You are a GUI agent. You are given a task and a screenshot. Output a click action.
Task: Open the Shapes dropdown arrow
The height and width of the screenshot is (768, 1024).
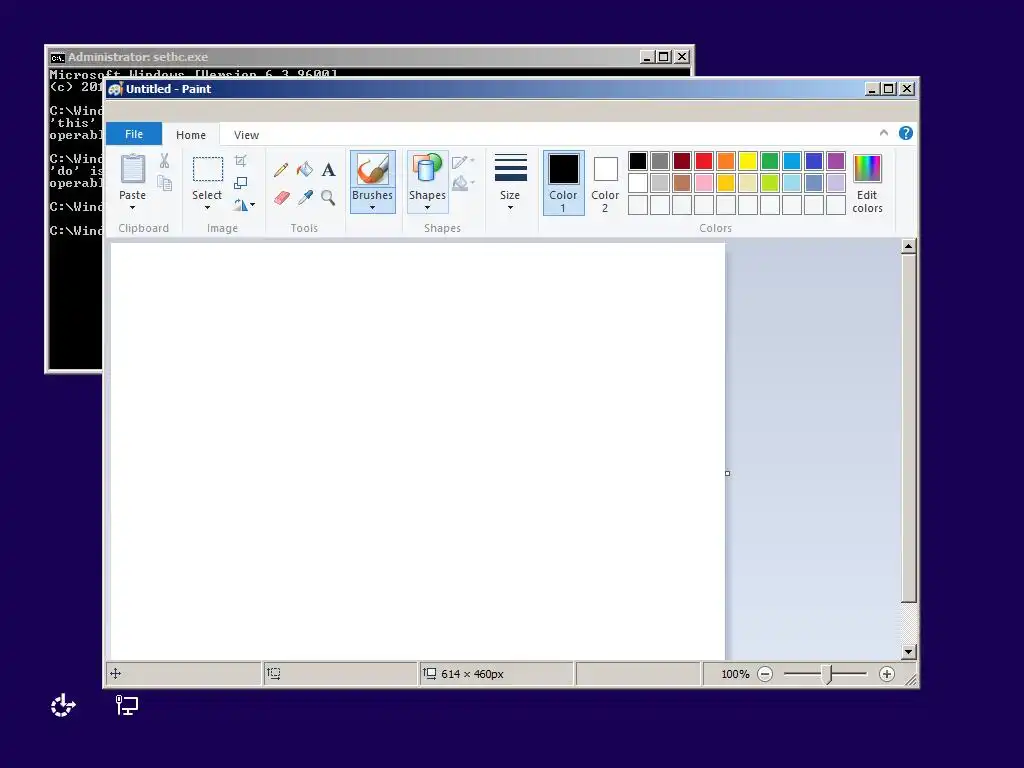click(427, 208)
